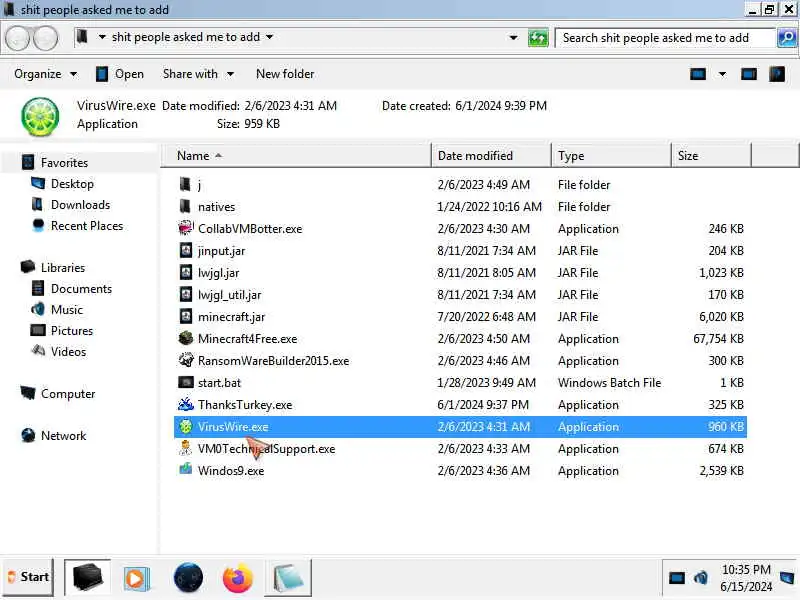800x600 pixels.
Task: Select Favorites in navigation pane
Action: [64, 163]
